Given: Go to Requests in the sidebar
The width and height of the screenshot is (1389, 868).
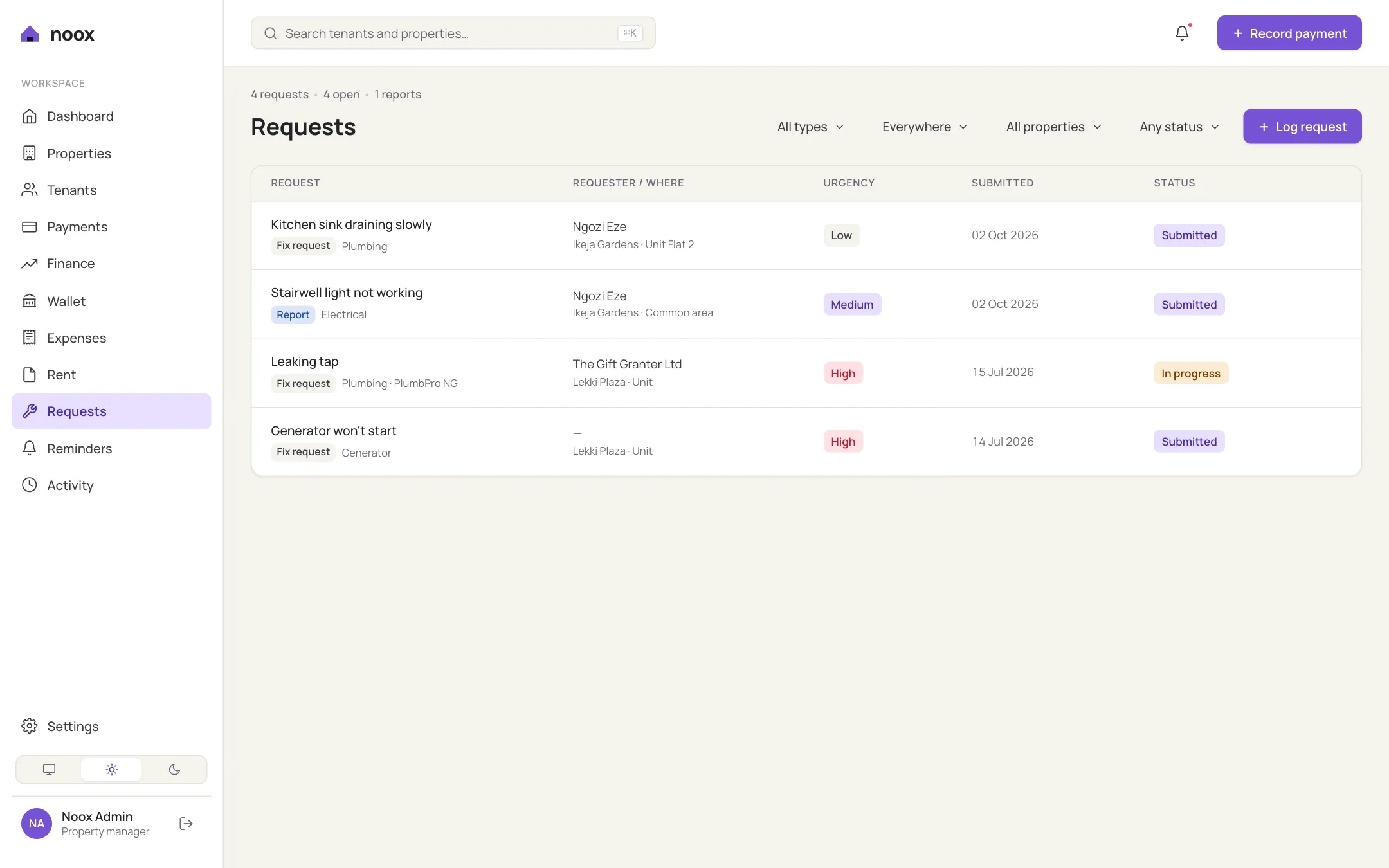Looking at the screenshot, I should [111, 411].
